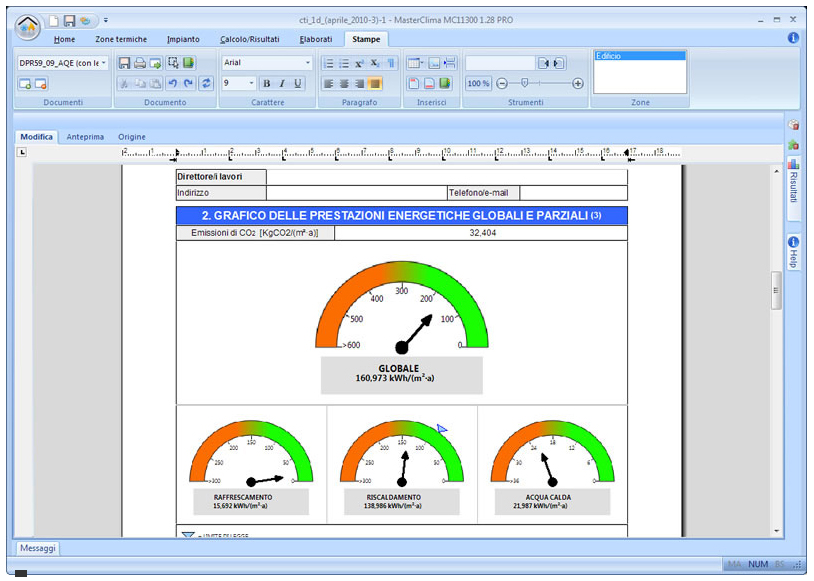Expand the quick access toolbar customize arrow
The width and height of the screenshot is (814, 581).
click(x=105, y=20)
